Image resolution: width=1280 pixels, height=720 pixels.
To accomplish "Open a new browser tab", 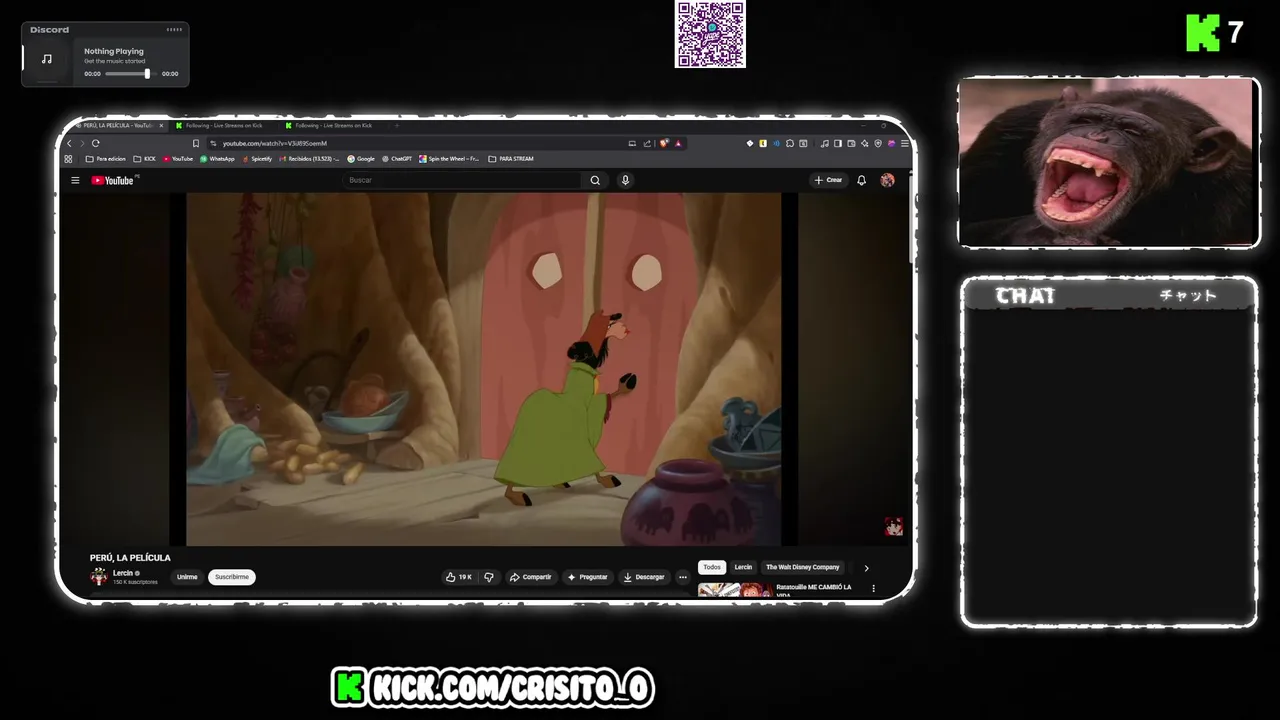I will [397, 126].
